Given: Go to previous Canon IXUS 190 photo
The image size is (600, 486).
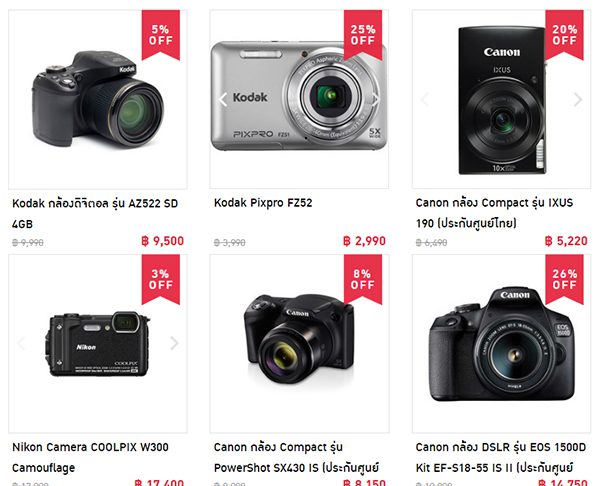Looking at the screenshot, I should pos(425,99).
